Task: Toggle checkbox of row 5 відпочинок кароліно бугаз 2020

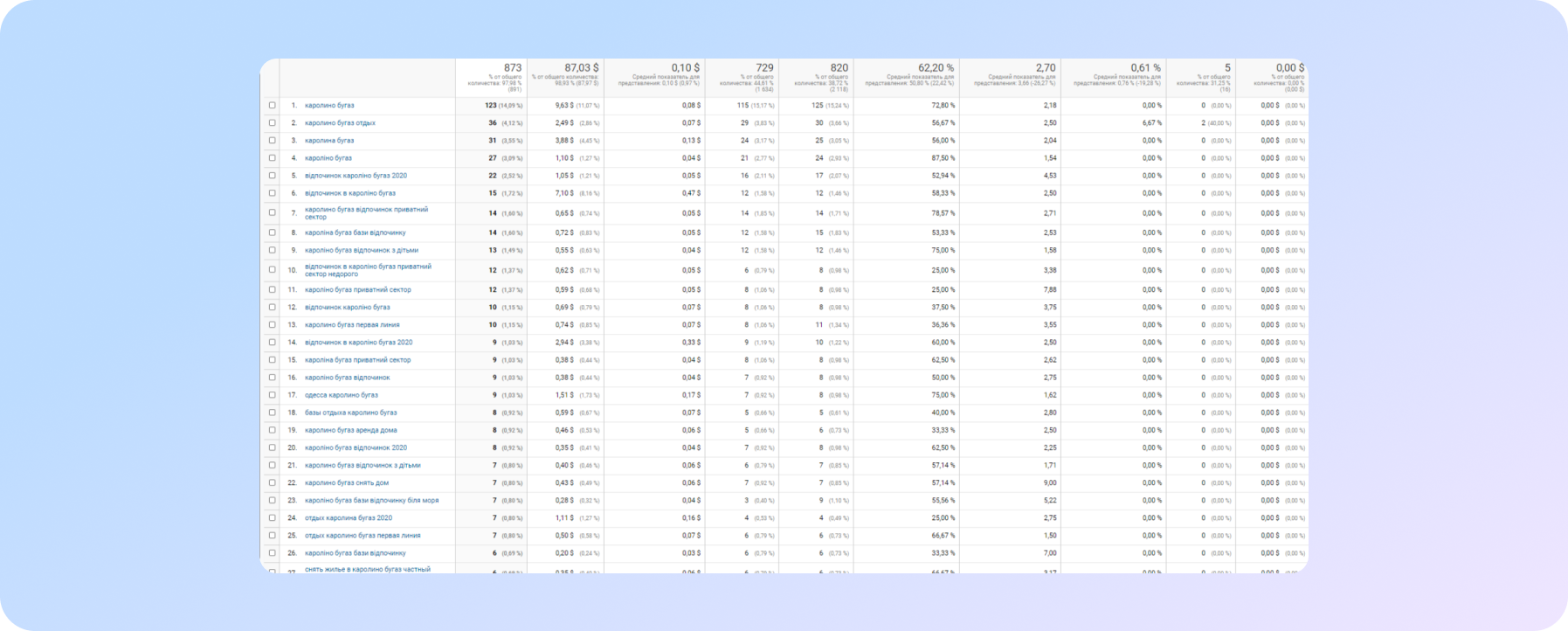Action: tap(272, 176)
